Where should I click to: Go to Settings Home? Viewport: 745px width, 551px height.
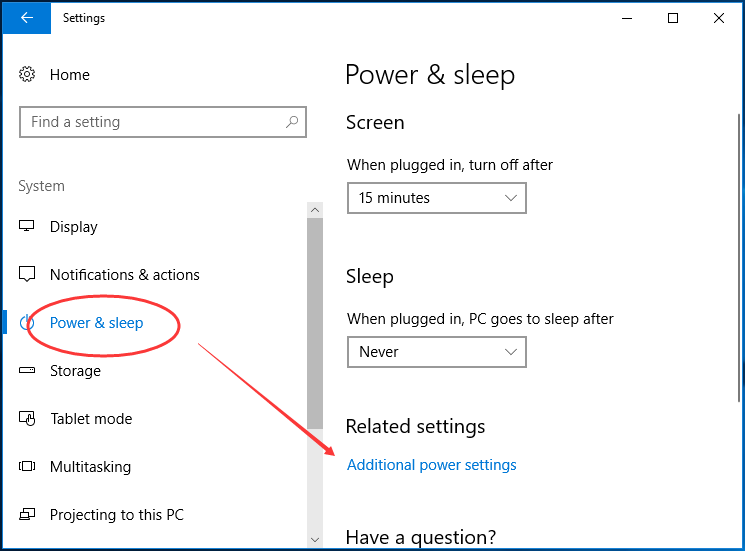(x=69, y=75)
